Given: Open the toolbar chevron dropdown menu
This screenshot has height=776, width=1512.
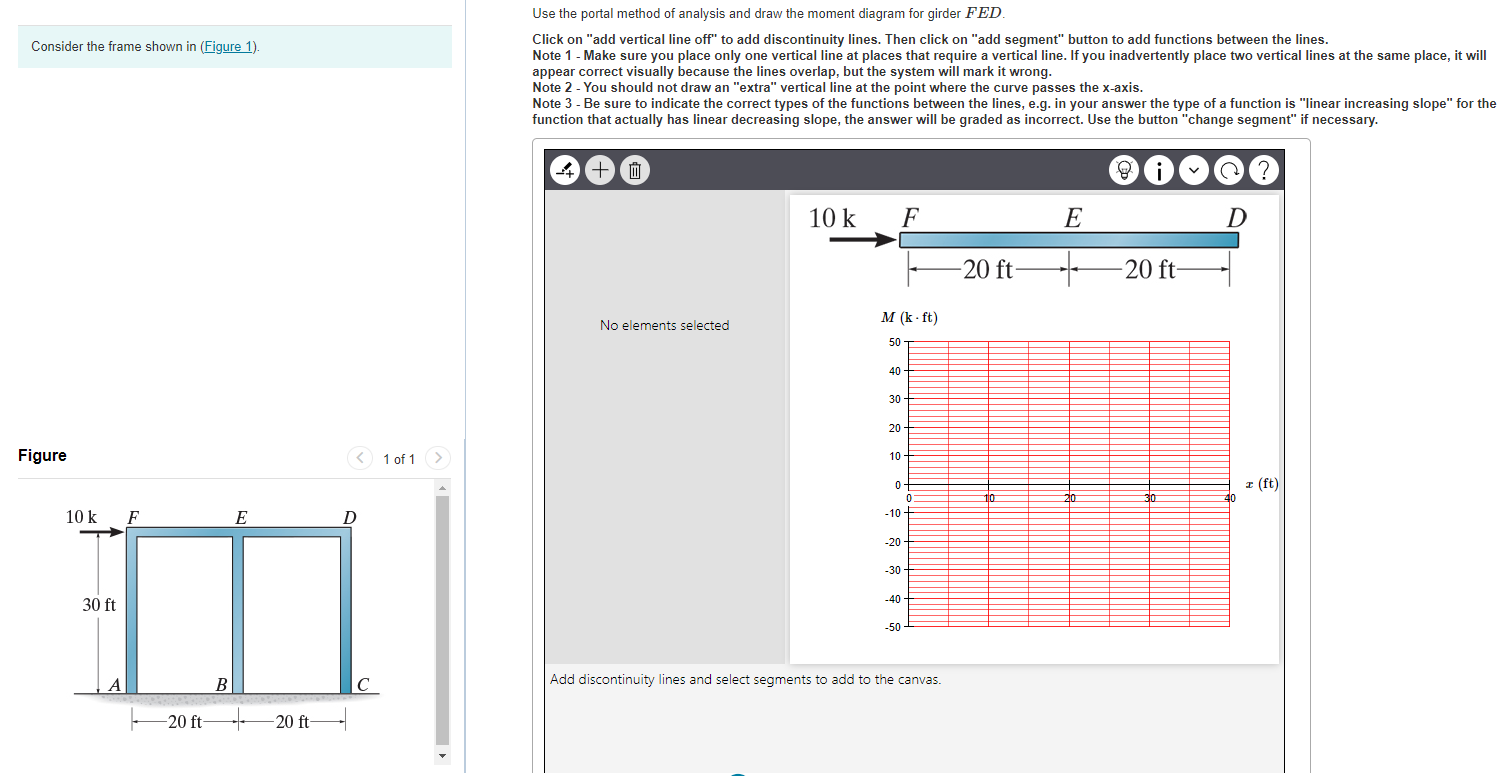Looking at the screenshot, I should pos(1193,170).
